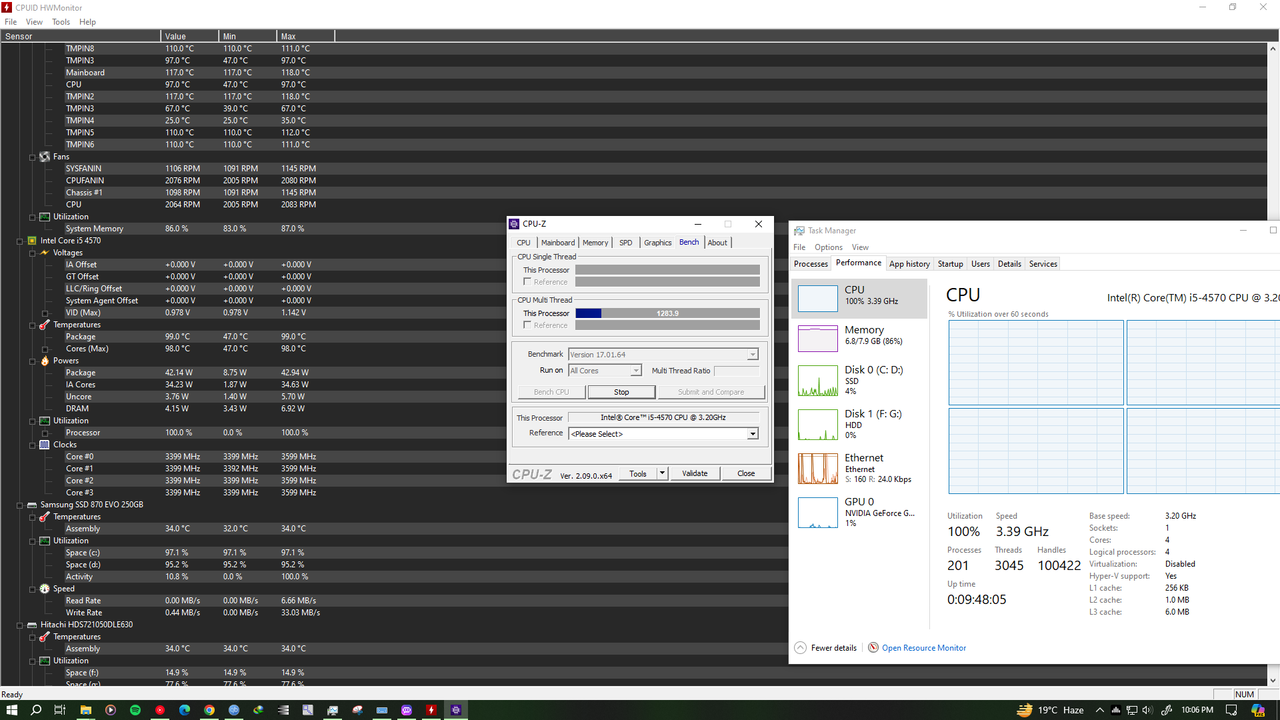The width and height of the screenshot is (1280, 720).
Task: Switch to the Memory tab in CPU-Z
Action: (x=595, y=243)
